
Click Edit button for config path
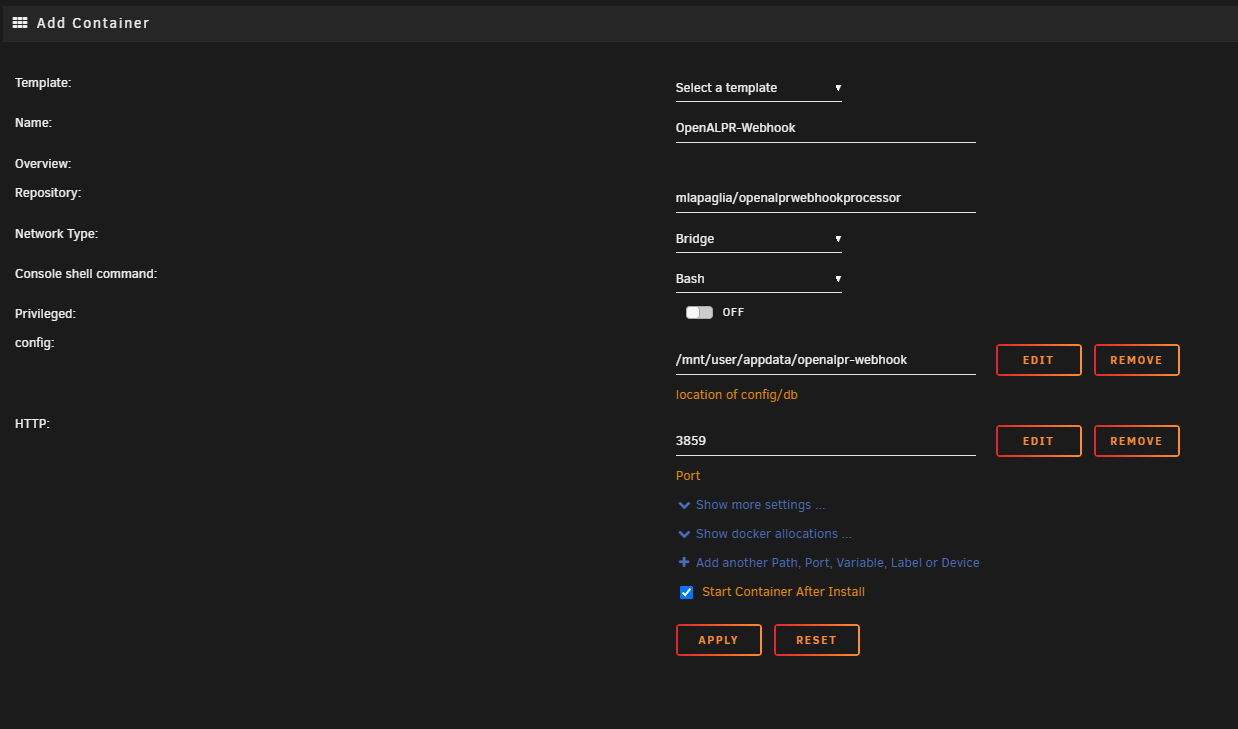pyautogui.click(x=1038, y=360)
